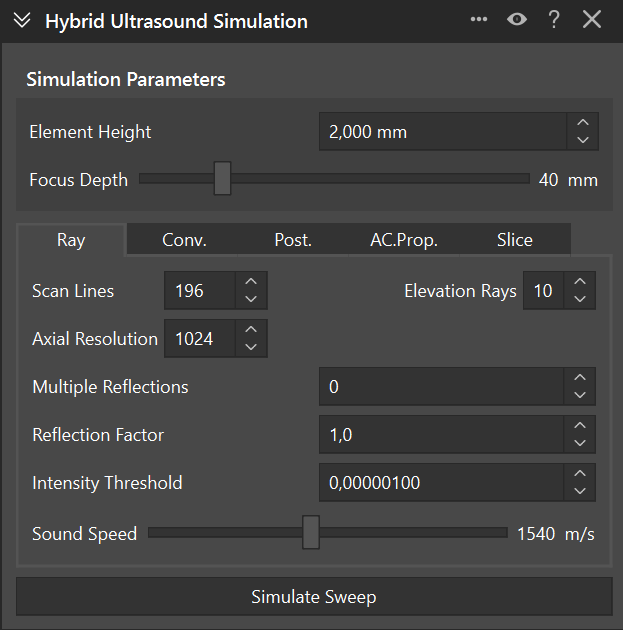Click the Sound Speed slider handle
Image resolution: width=623 pixels, height=630 pixels.
(311, 532)
